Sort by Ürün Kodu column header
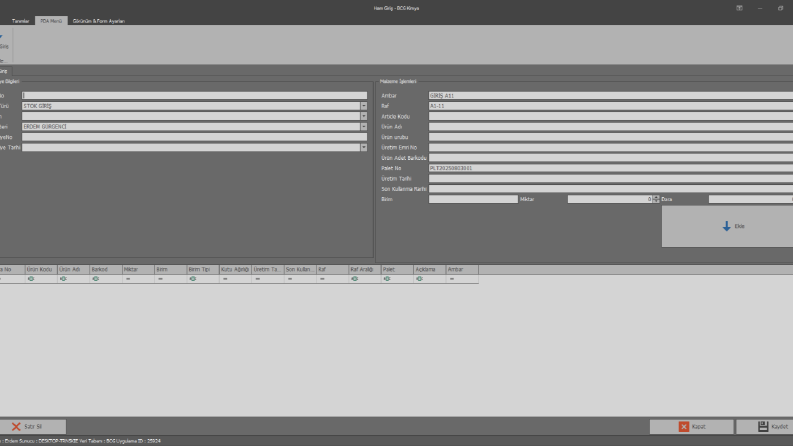Screen dimensions: 793x446 pos(41,270)
